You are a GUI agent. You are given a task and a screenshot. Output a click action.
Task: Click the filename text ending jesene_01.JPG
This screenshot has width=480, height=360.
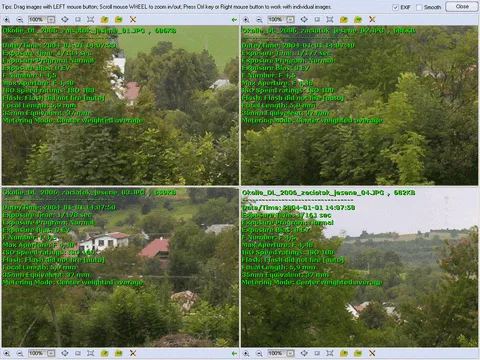(74, 31)
